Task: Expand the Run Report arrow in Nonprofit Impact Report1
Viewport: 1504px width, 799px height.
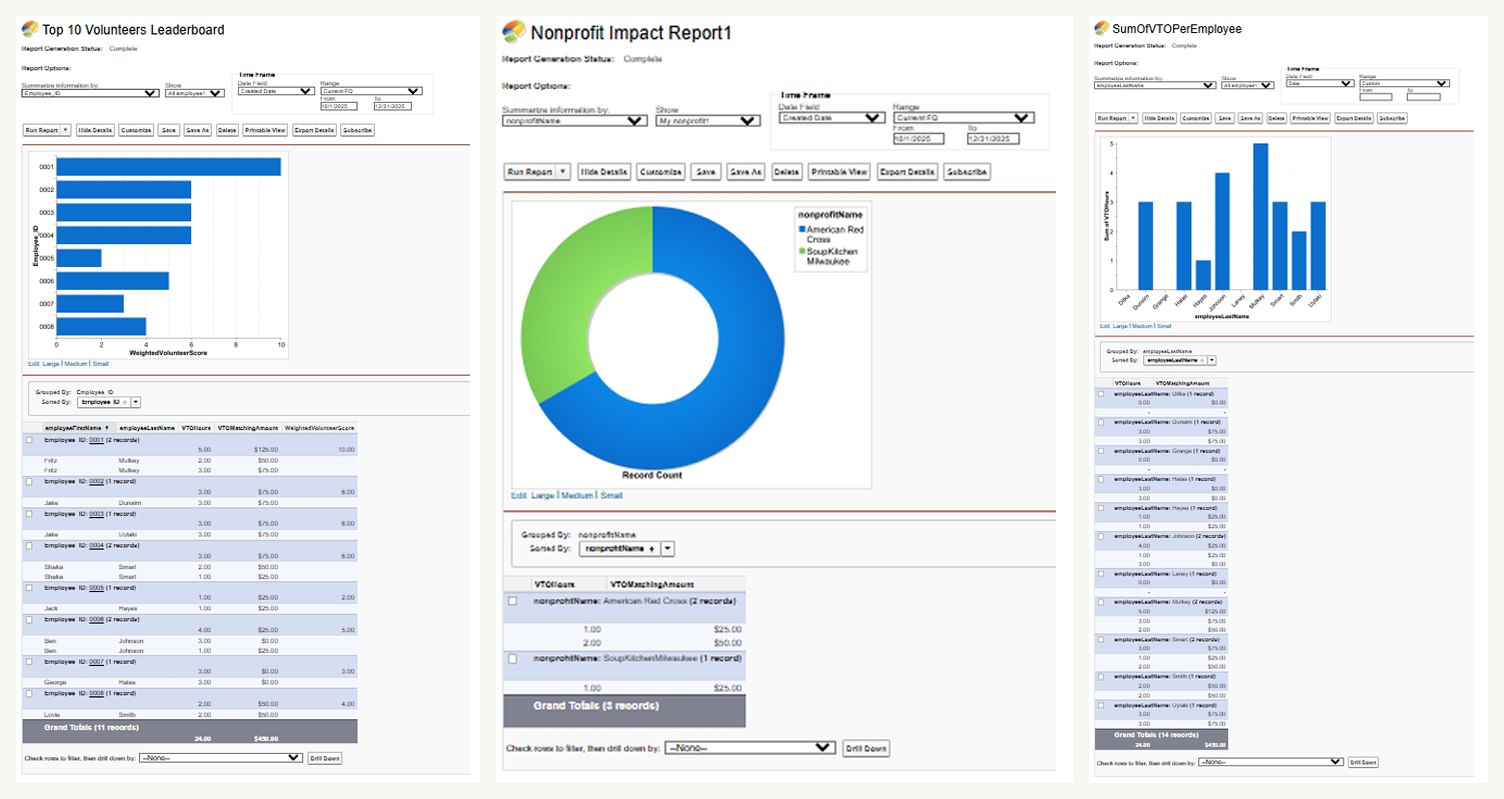Action: pyautogui.click(x=563, y=172)
